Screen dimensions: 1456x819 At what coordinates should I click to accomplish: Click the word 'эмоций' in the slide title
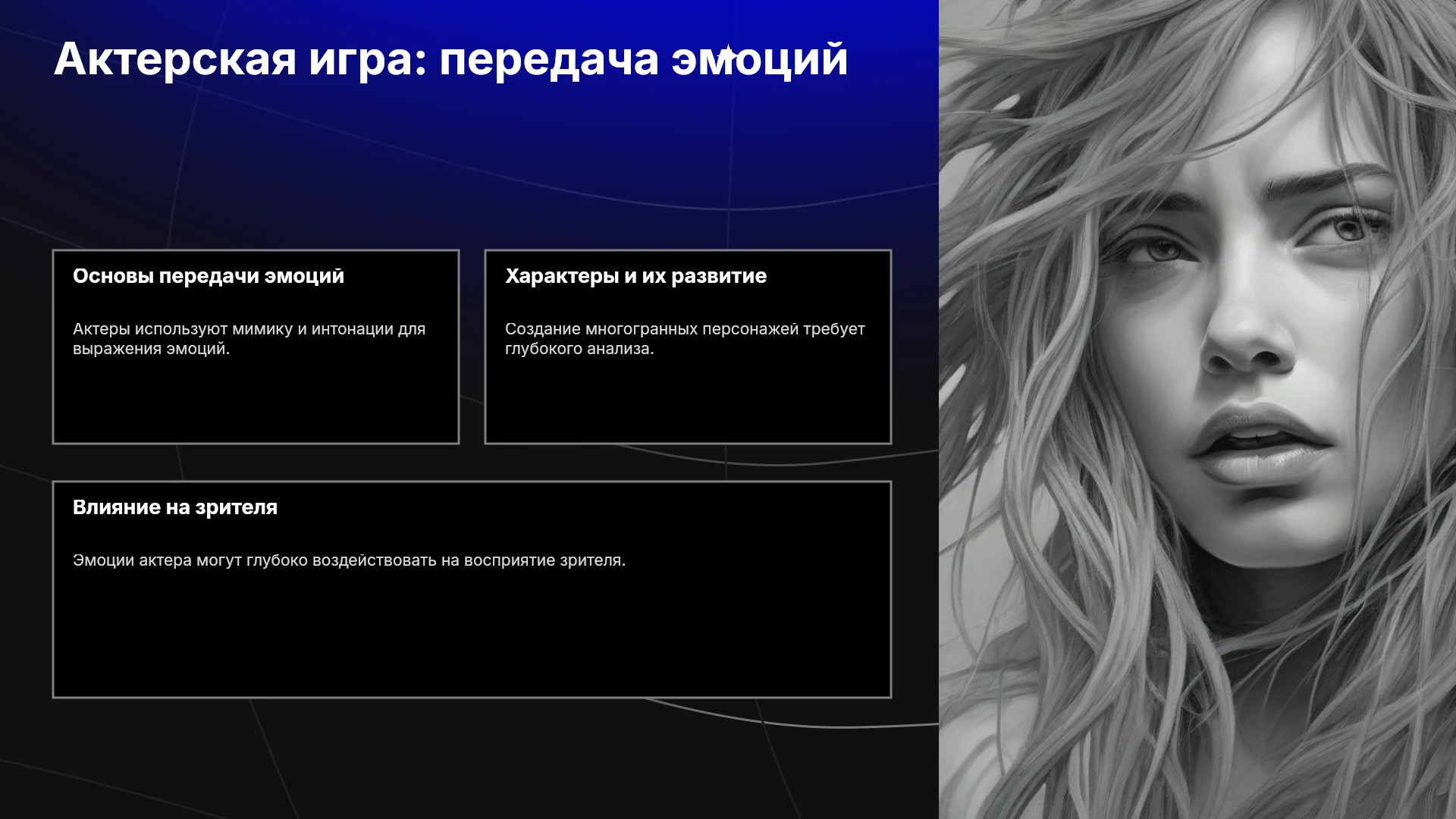click(759, 61)
